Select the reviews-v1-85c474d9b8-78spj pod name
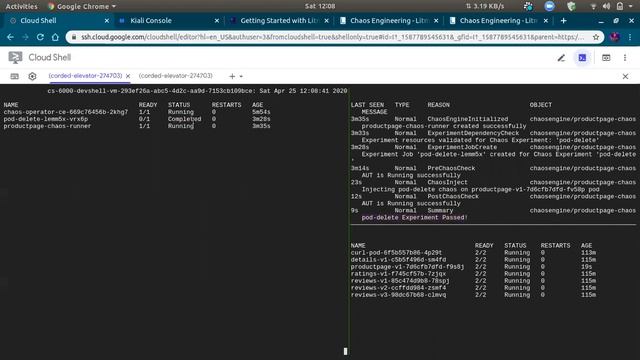 pos(400,281)
